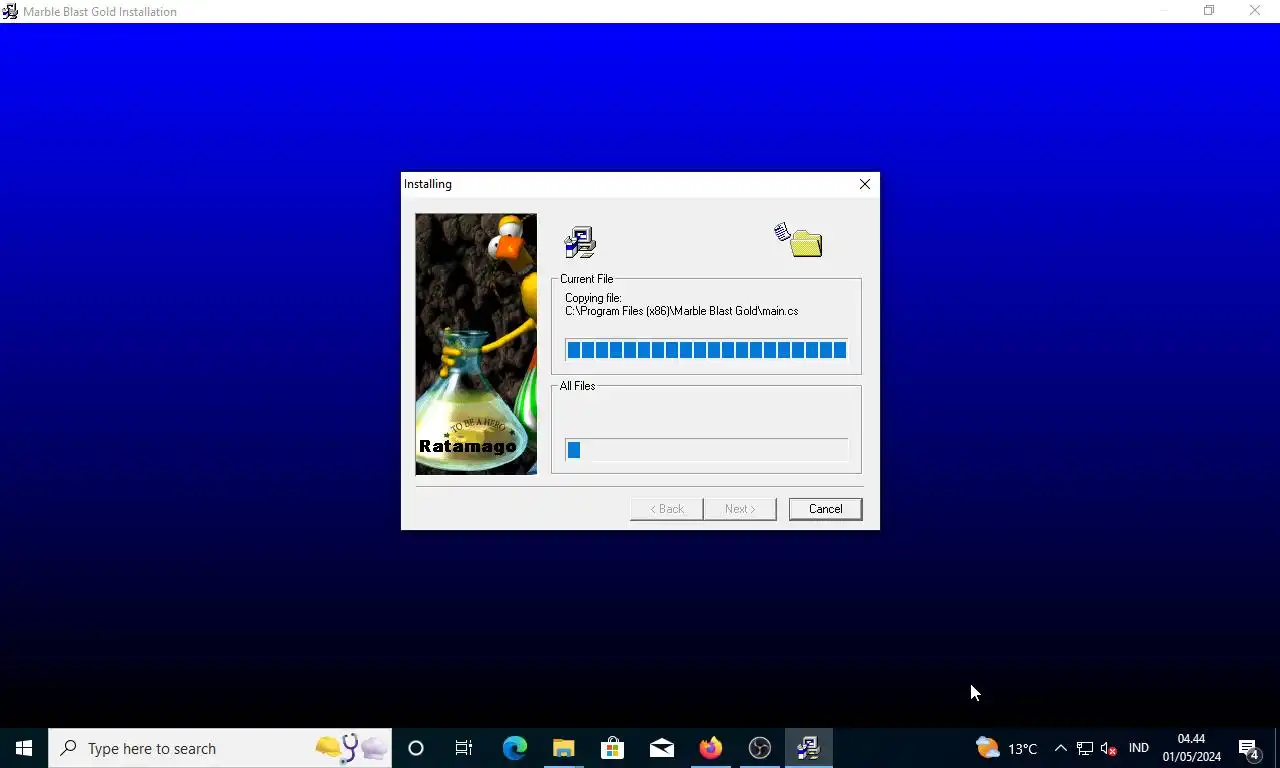Viewport: 1280px width, 768px height.
Task: Open the clock showing 04.44
Action: [x=1191, y=748]
